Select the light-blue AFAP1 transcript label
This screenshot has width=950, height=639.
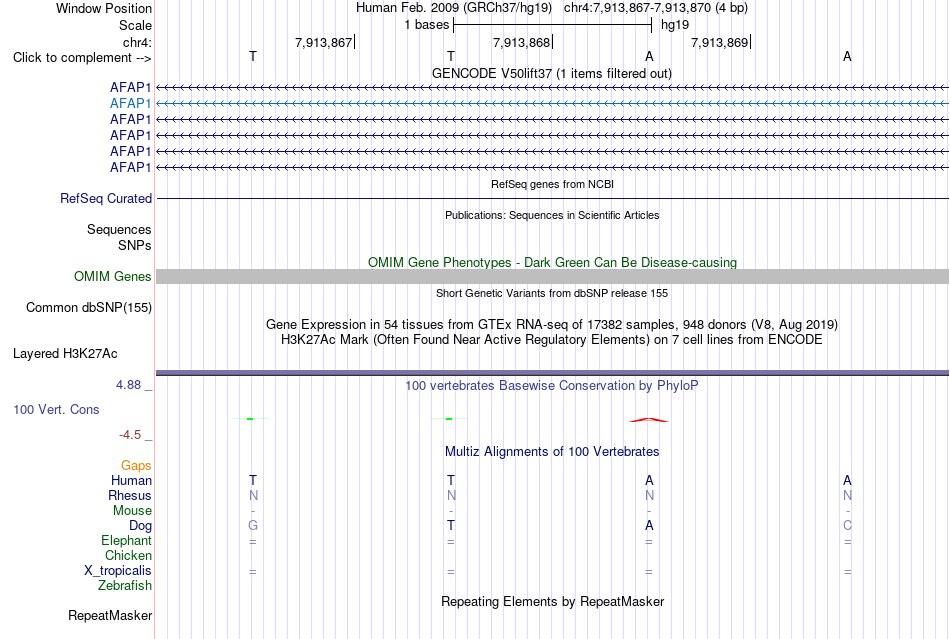[130, 104]
